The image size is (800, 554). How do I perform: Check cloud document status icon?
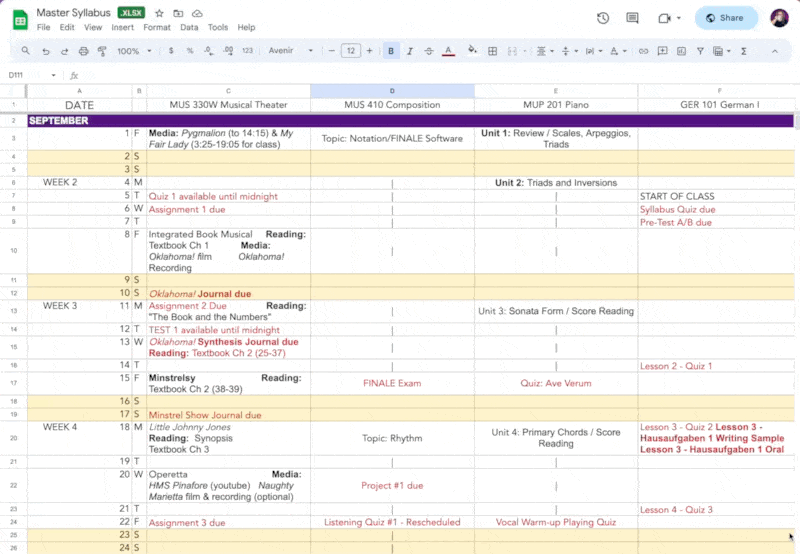[x=197, y=13]
